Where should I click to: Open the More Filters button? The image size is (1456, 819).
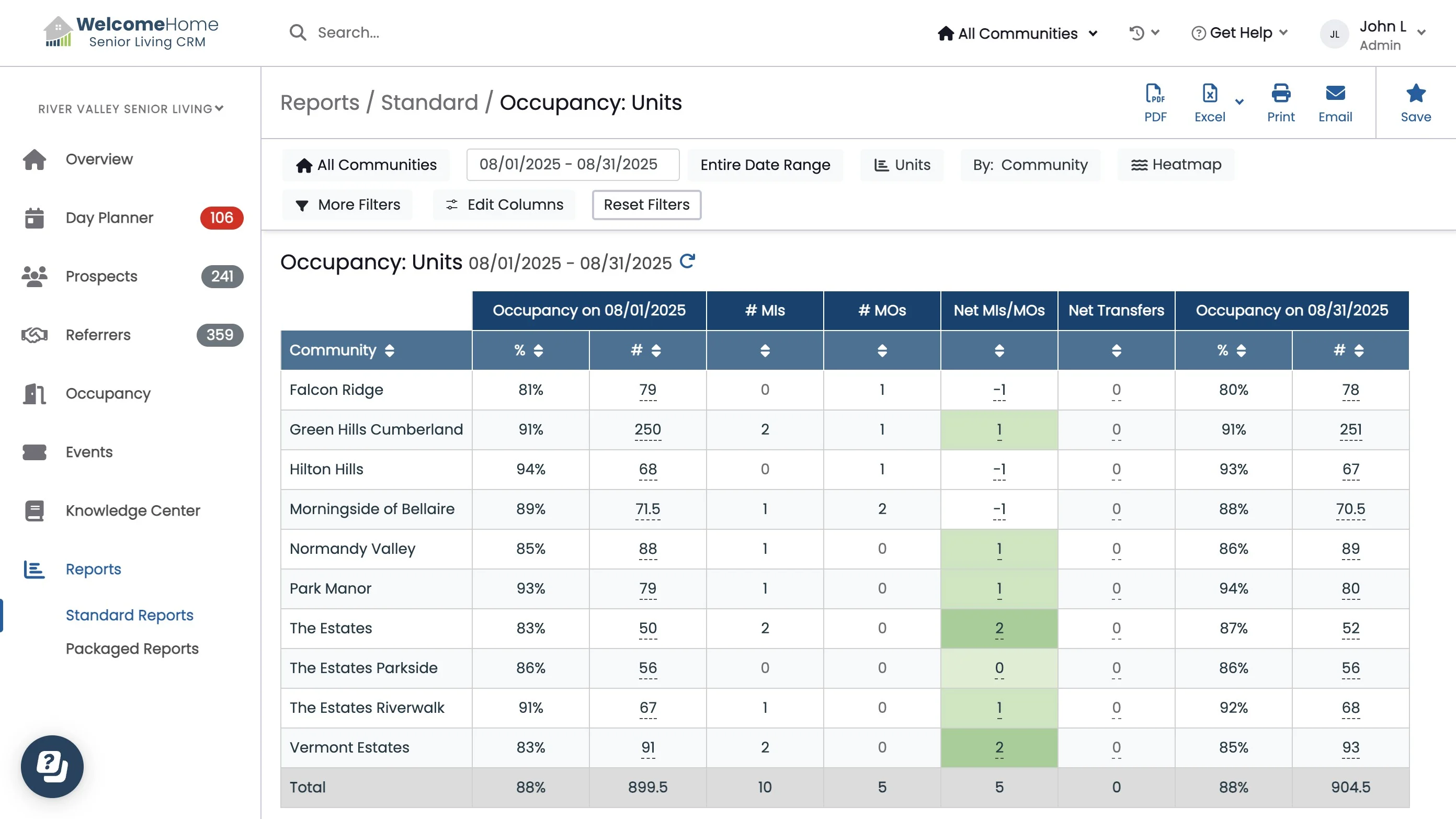coord(348,204)
